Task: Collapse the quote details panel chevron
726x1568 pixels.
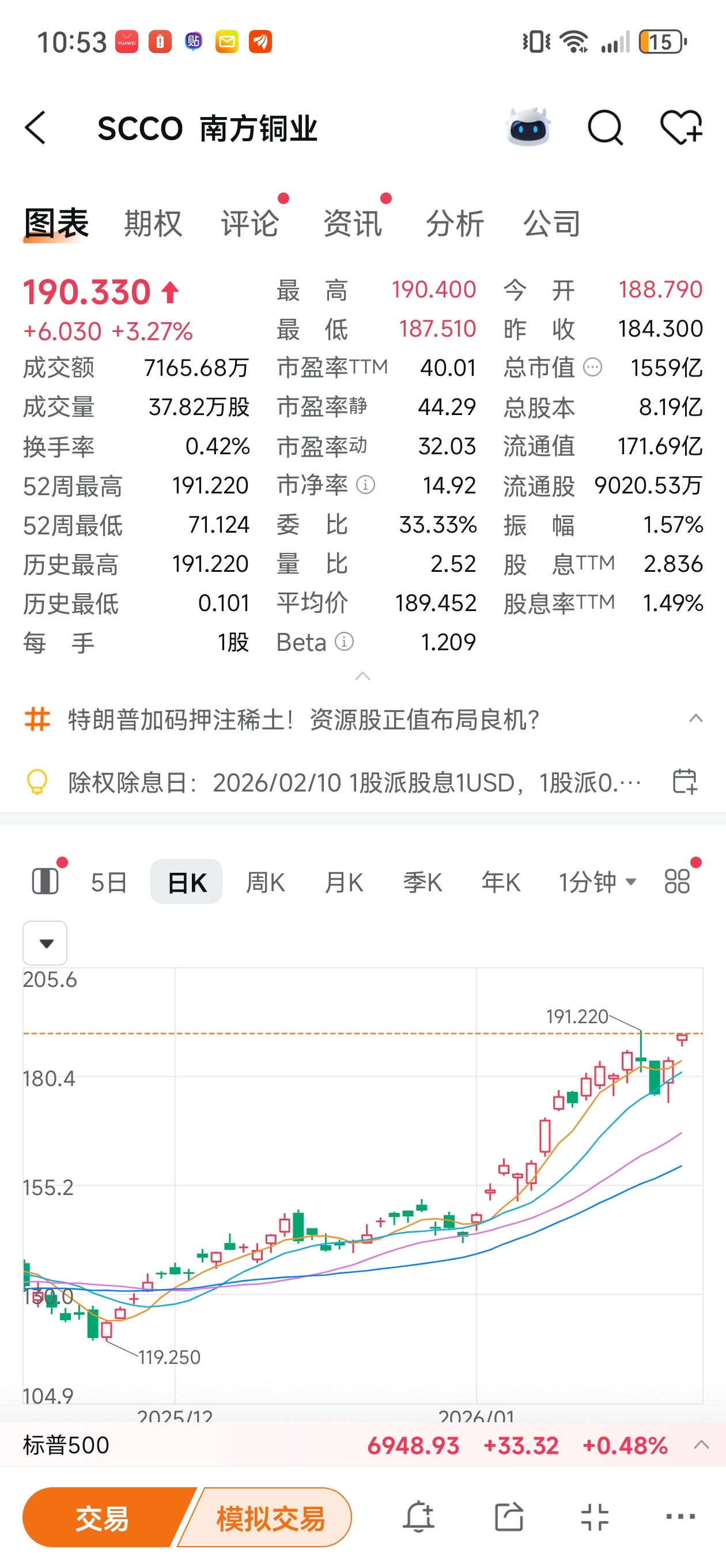Action: tap(362, 676)
